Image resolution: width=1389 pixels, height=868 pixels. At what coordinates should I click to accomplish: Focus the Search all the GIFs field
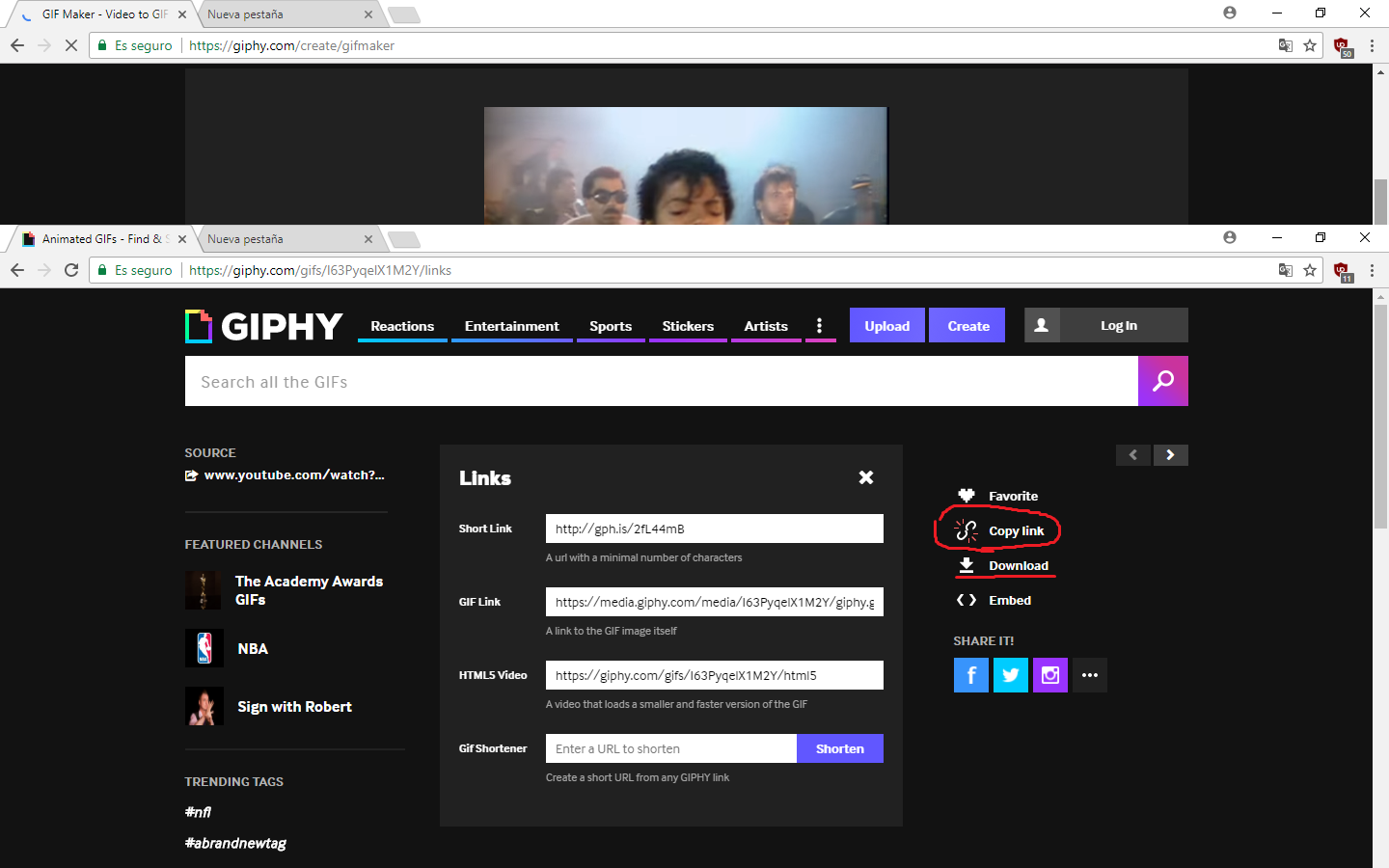click(662, 381)
